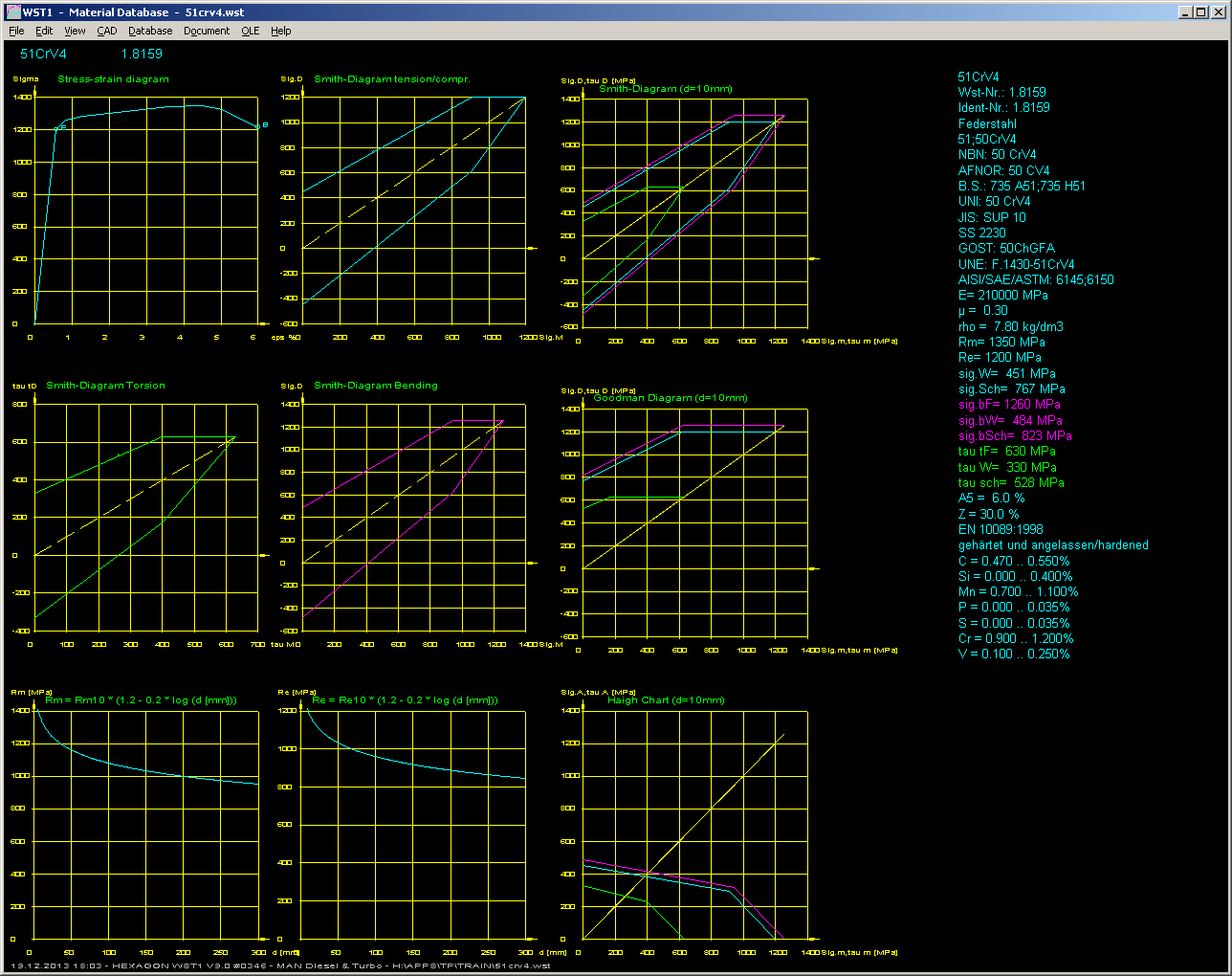Minimize the WST1 window
The image size is (1232, 976).
[1185, 12]
